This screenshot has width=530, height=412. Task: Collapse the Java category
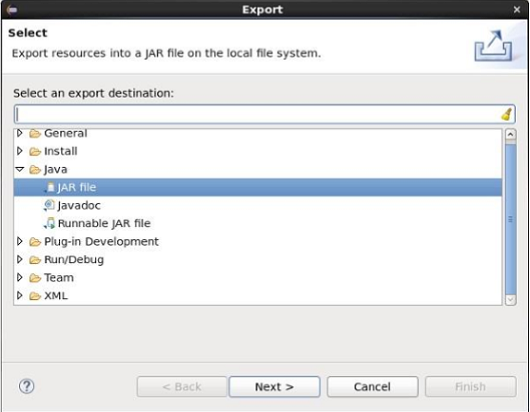(x=20, y=169)
